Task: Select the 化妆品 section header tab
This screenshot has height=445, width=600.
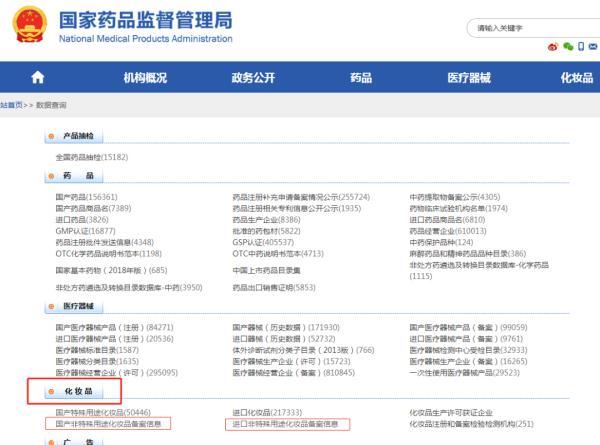Action: pyautogui.click(x=74, y=391)
